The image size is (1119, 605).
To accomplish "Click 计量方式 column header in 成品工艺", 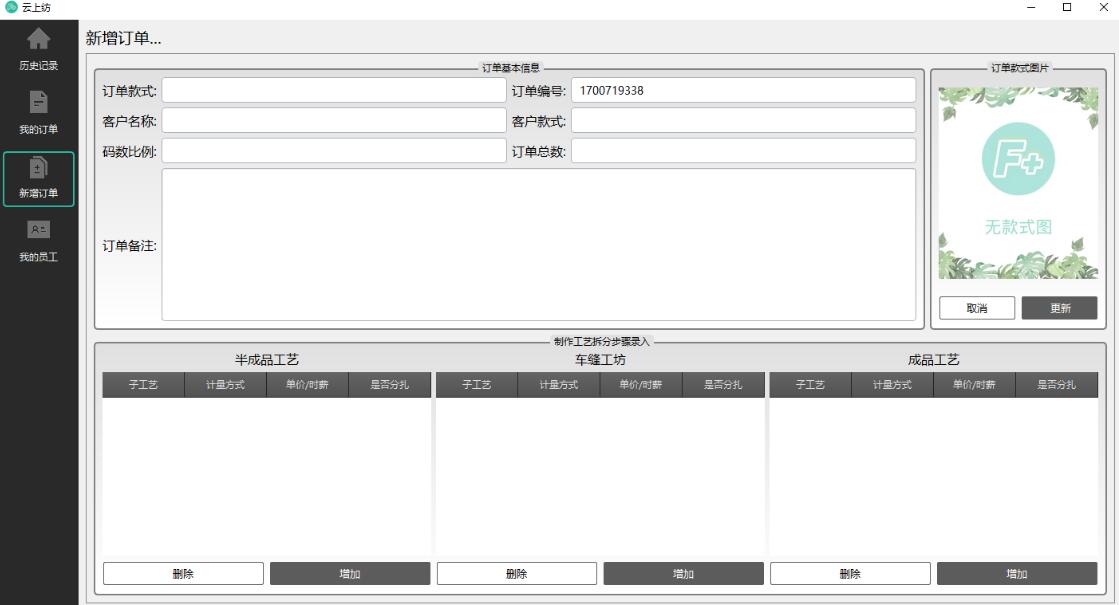I will (x=892, y=385).
